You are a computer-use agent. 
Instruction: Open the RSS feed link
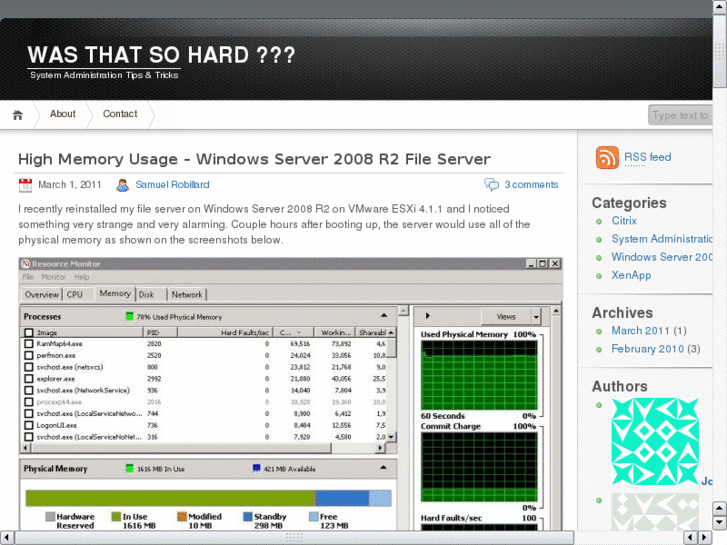[648, 157]
